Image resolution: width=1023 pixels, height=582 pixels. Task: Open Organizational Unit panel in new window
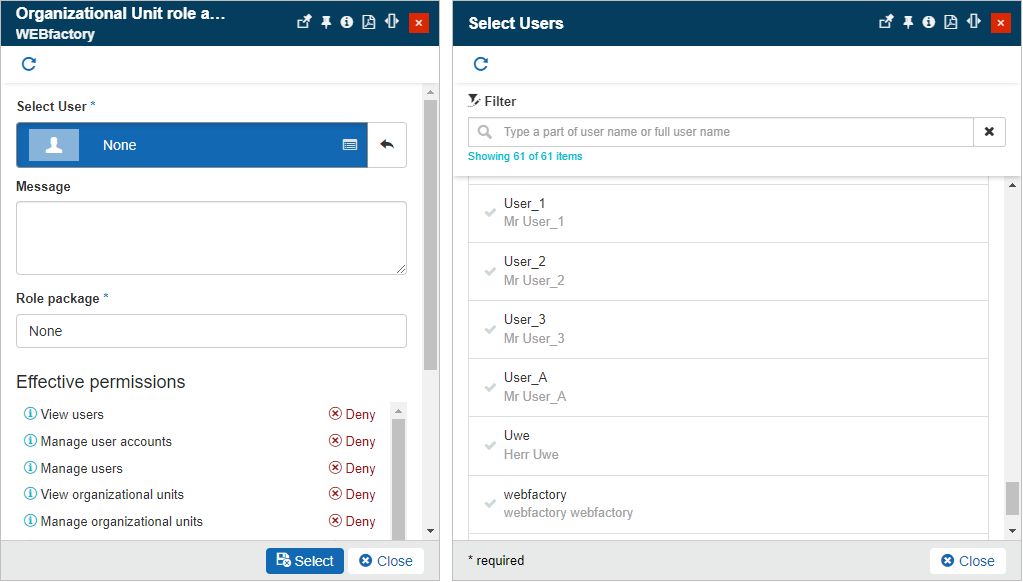click(x=303, y=21)
